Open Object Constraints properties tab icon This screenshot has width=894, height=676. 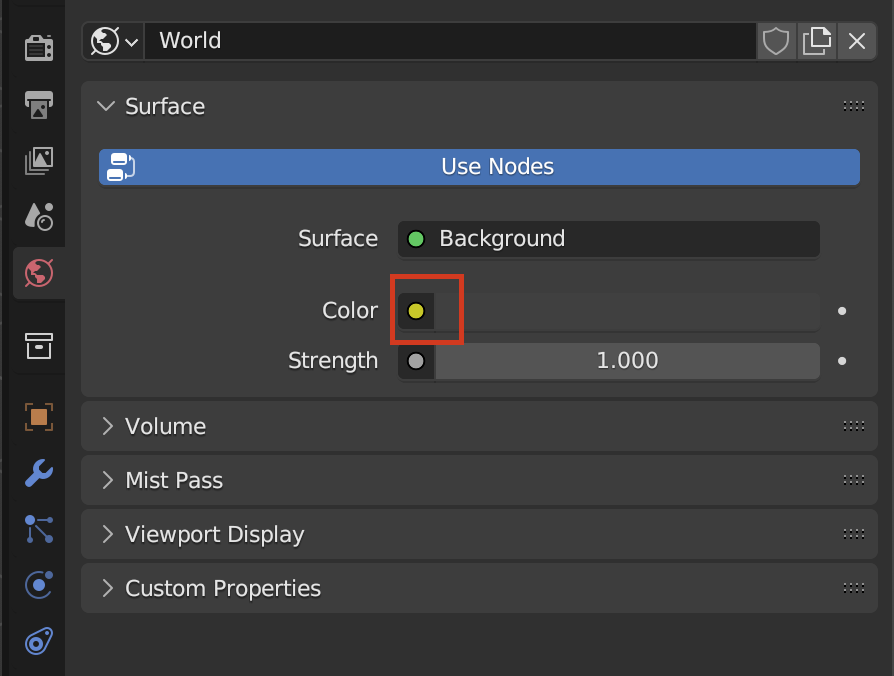[x=38, y=641]
